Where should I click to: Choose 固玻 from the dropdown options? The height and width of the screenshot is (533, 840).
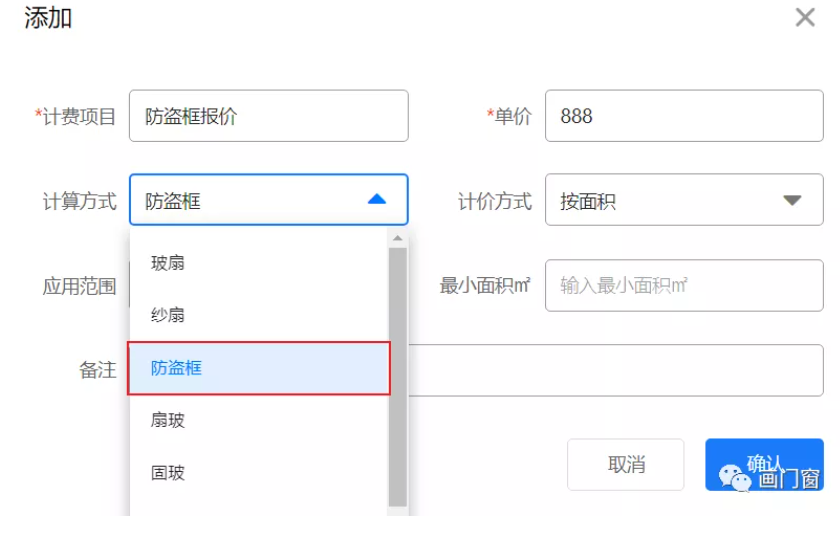(167, 472)
